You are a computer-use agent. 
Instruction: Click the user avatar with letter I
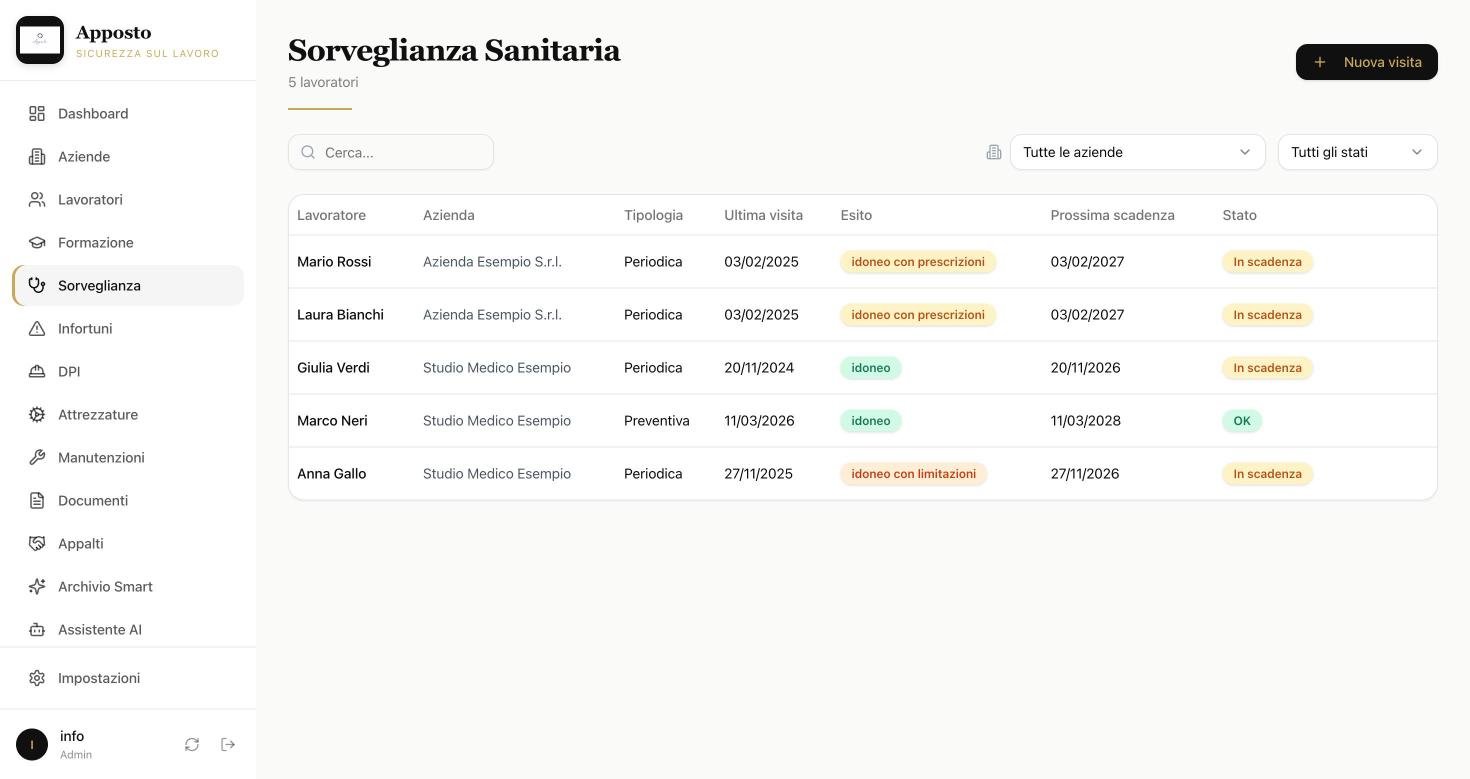[32, 745]
